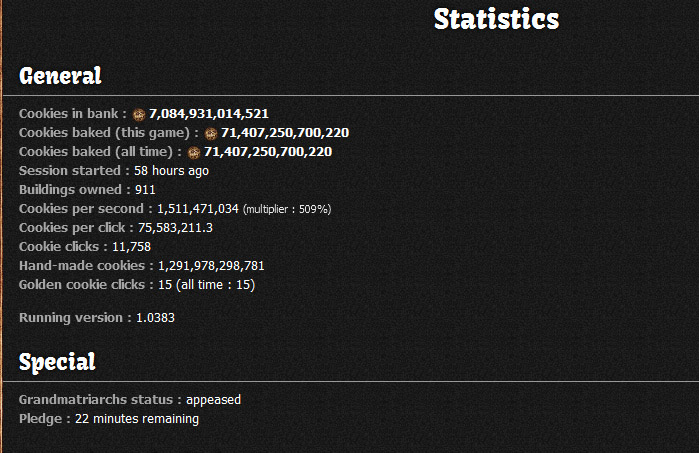Click the Pledge 22 minutes remaining text
The image size is (699, 453).
[x=109, y=419]
